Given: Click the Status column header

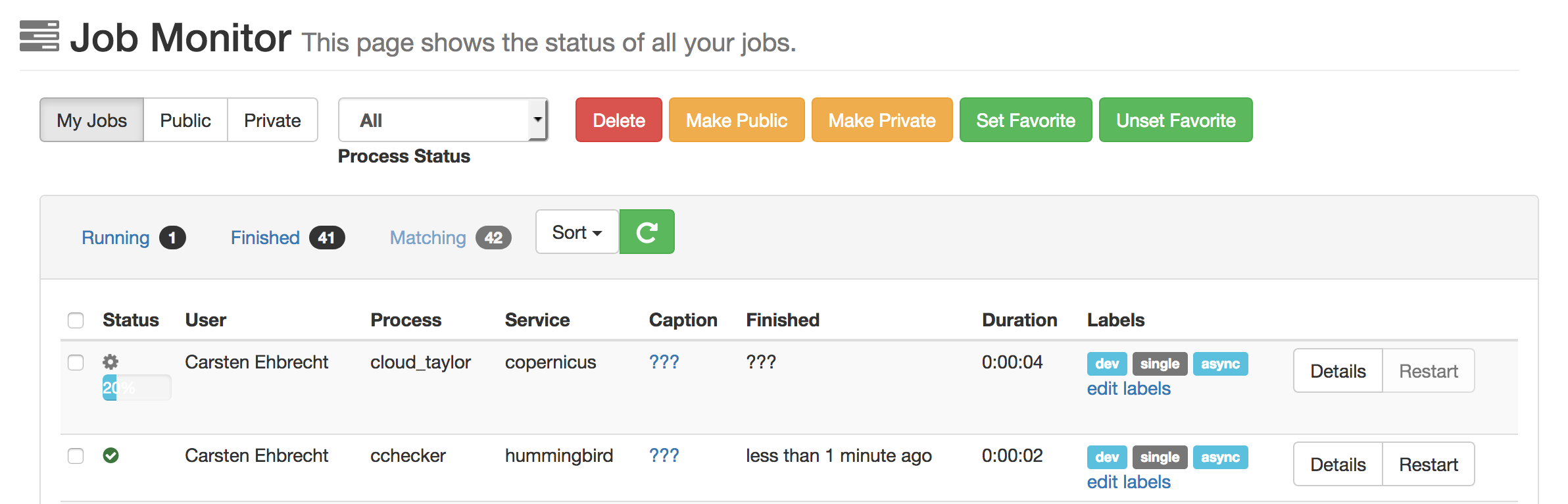Looking at the screenshot, I should (x=131, y=320).
